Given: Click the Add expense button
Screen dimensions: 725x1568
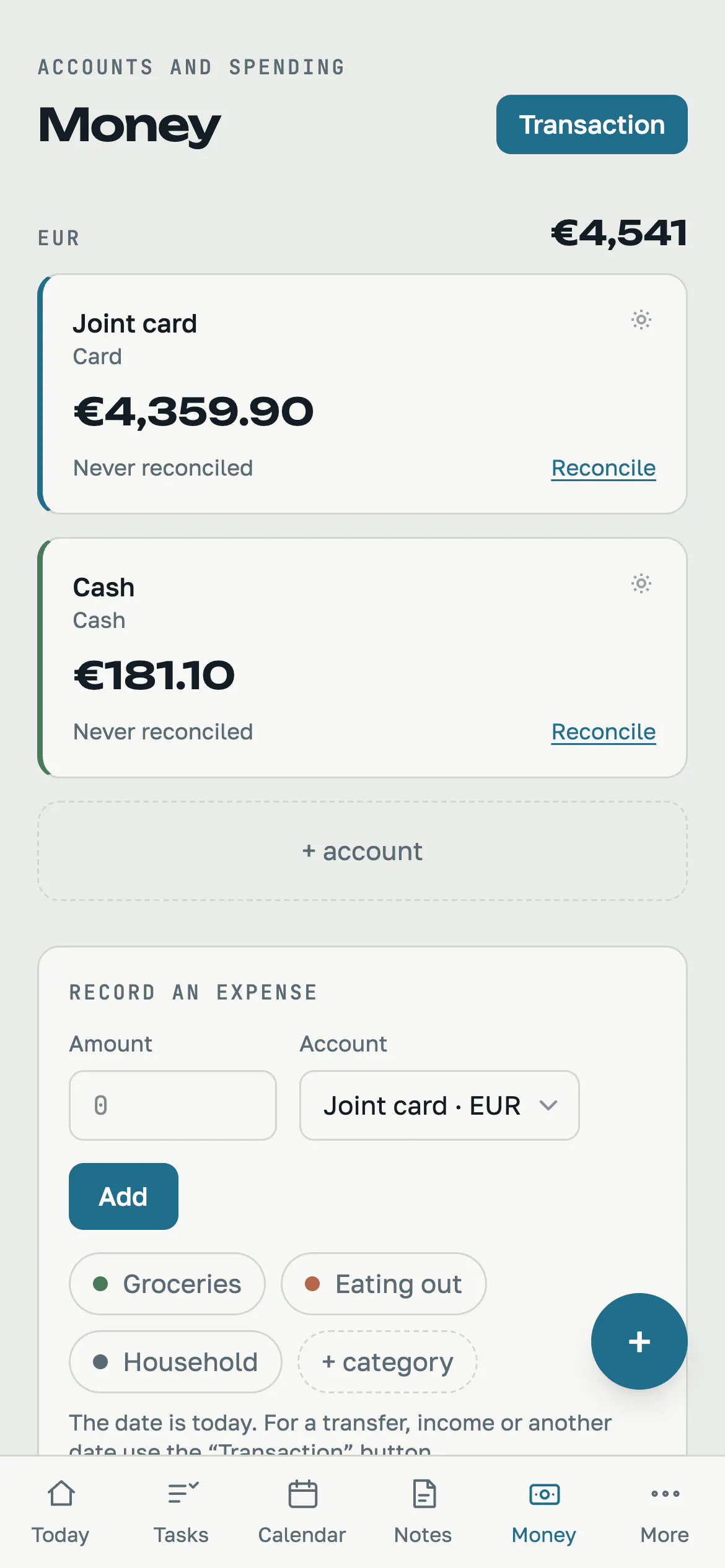Looking at the screenshot, I should pos(123,1196).
